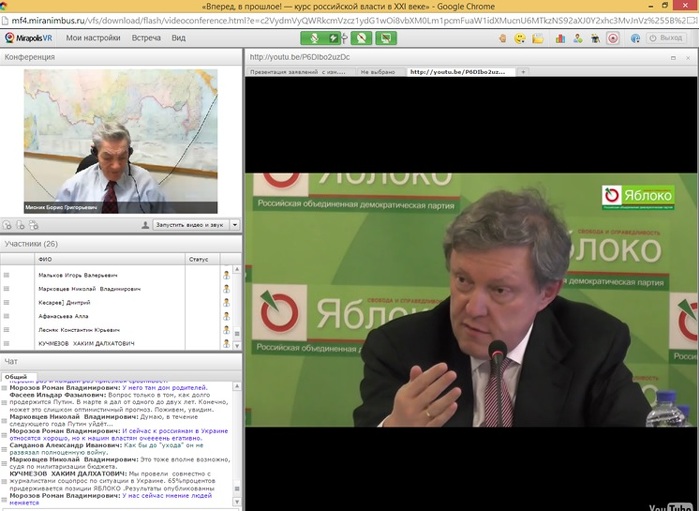Click the Mirapolis VR logo
Image resolution: width=700 pixels, height=511 pixels.
click(x=29, y=38)
